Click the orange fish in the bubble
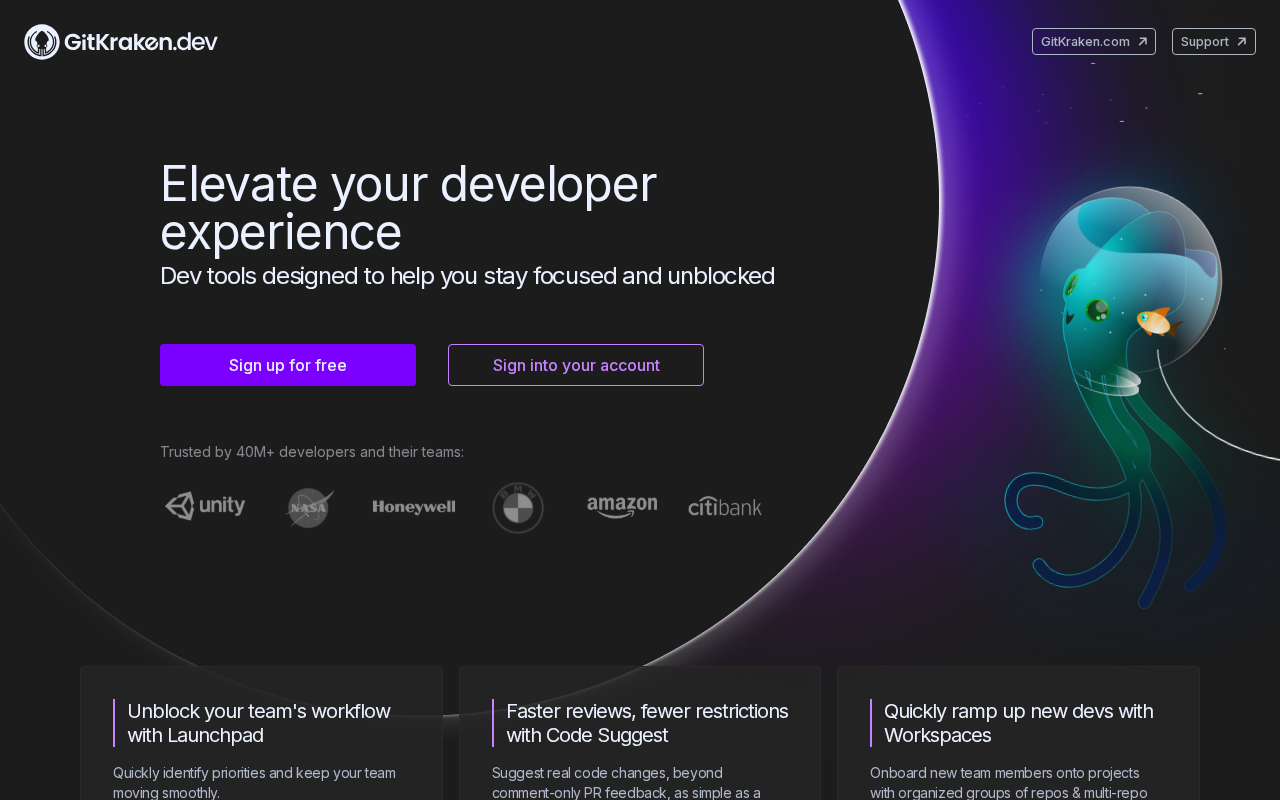The width and height of the screenshot is (1280, 800). click(x=1158, y=322)
